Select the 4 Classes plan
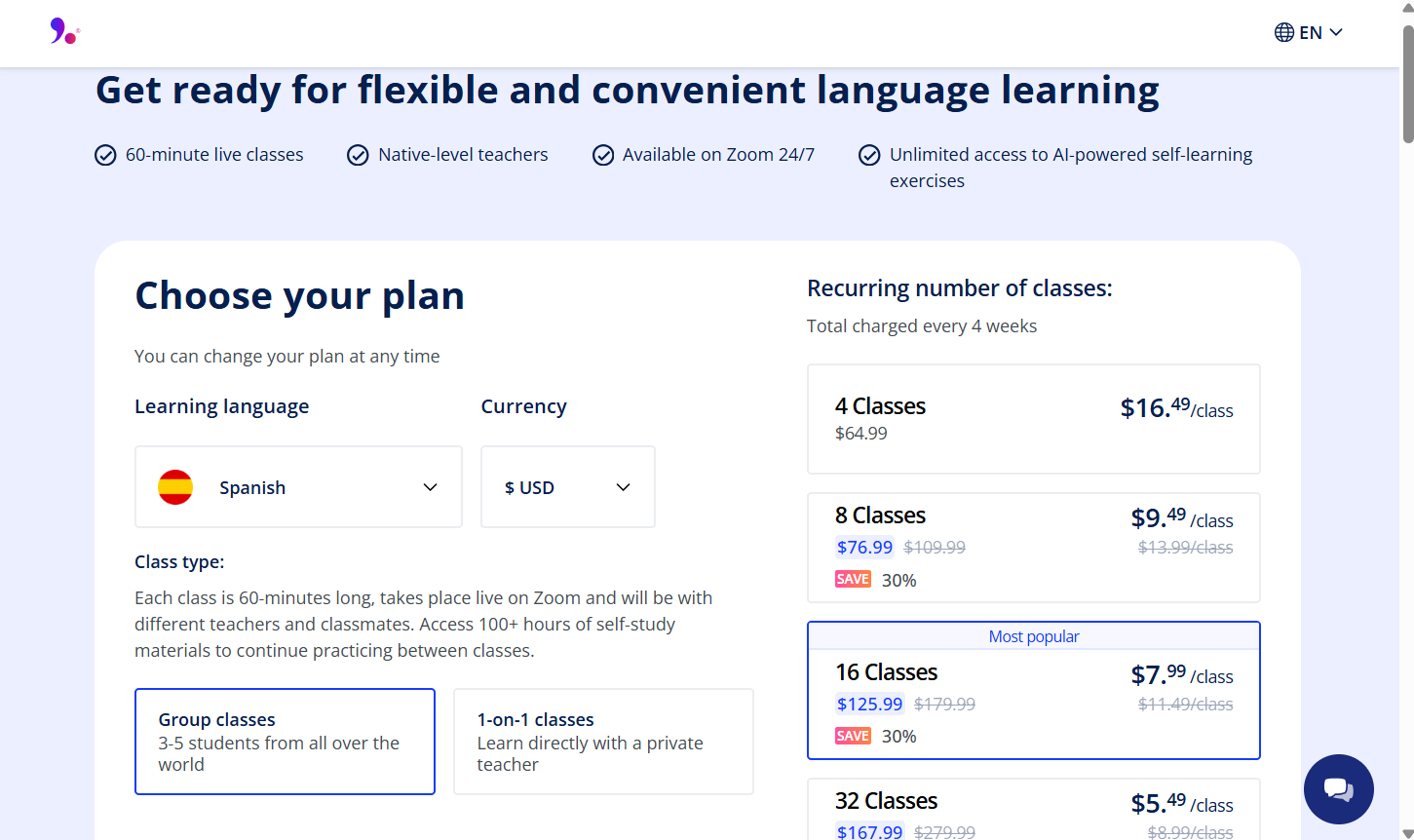The width and height of the screenshot is (1414, 840). coord(1033,419)
